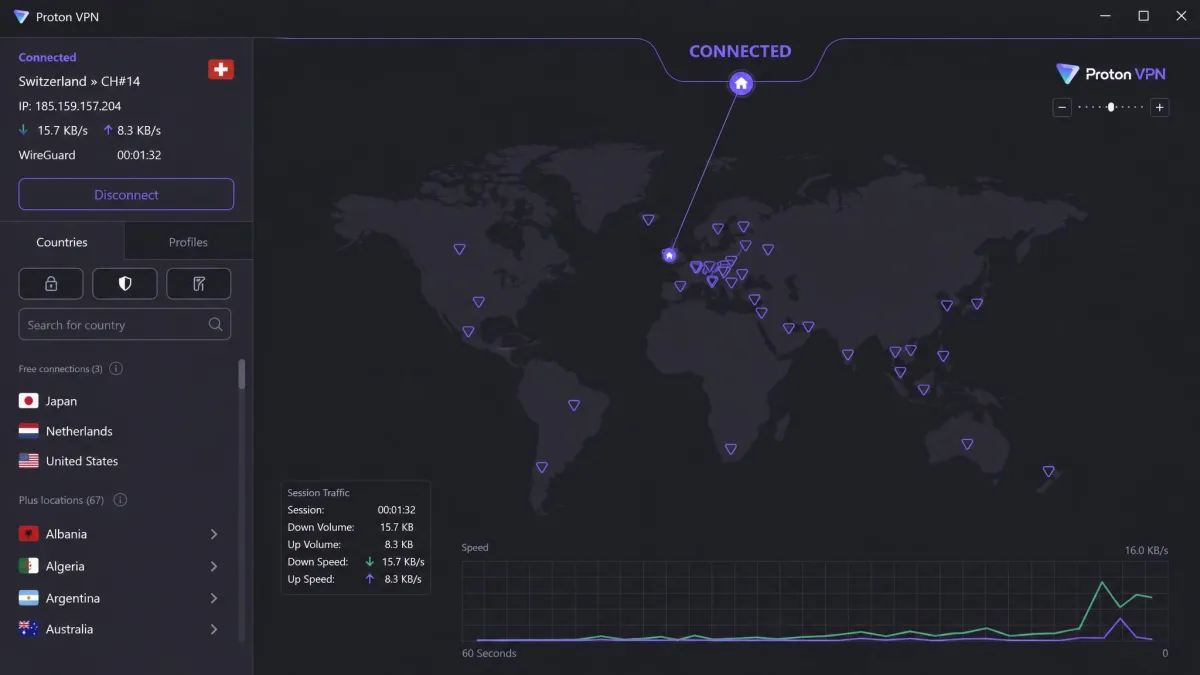Screen dimensions: 1200x675
Task: Click the Australia flag icon
Action: (x=29, y=629)
